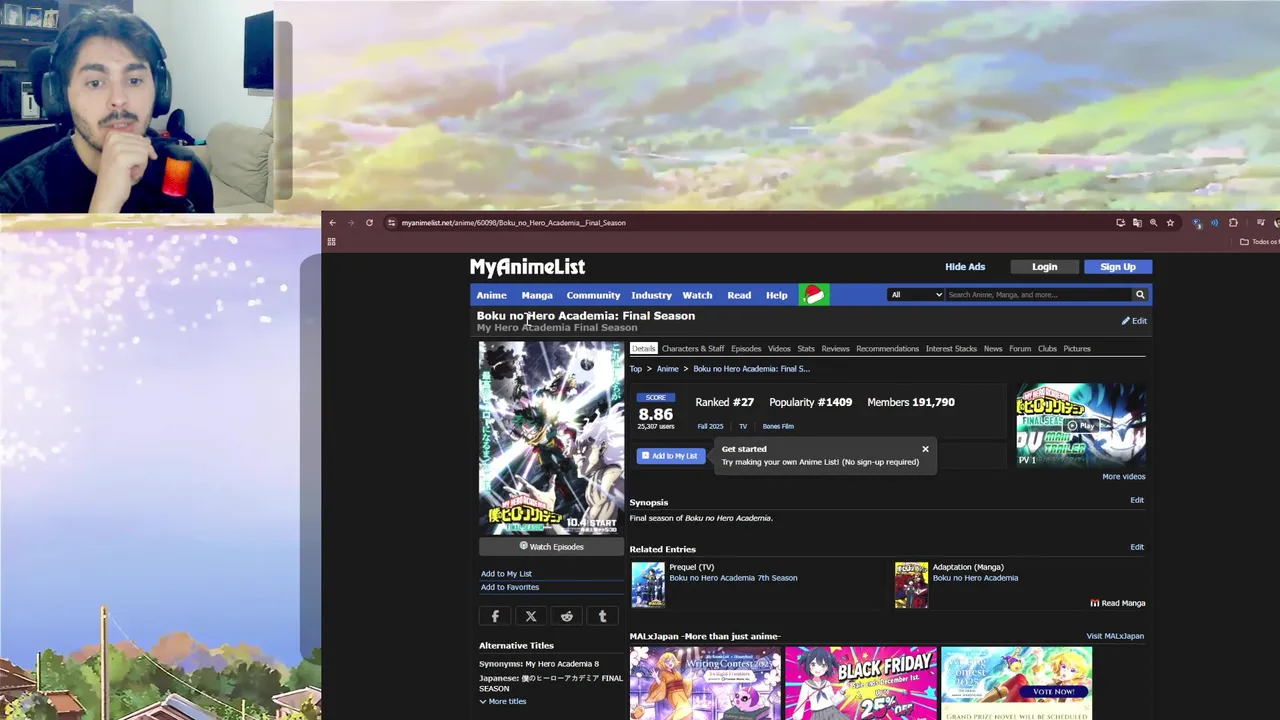
Task: Click the Hide Ads link
Action: pos(965,267)
